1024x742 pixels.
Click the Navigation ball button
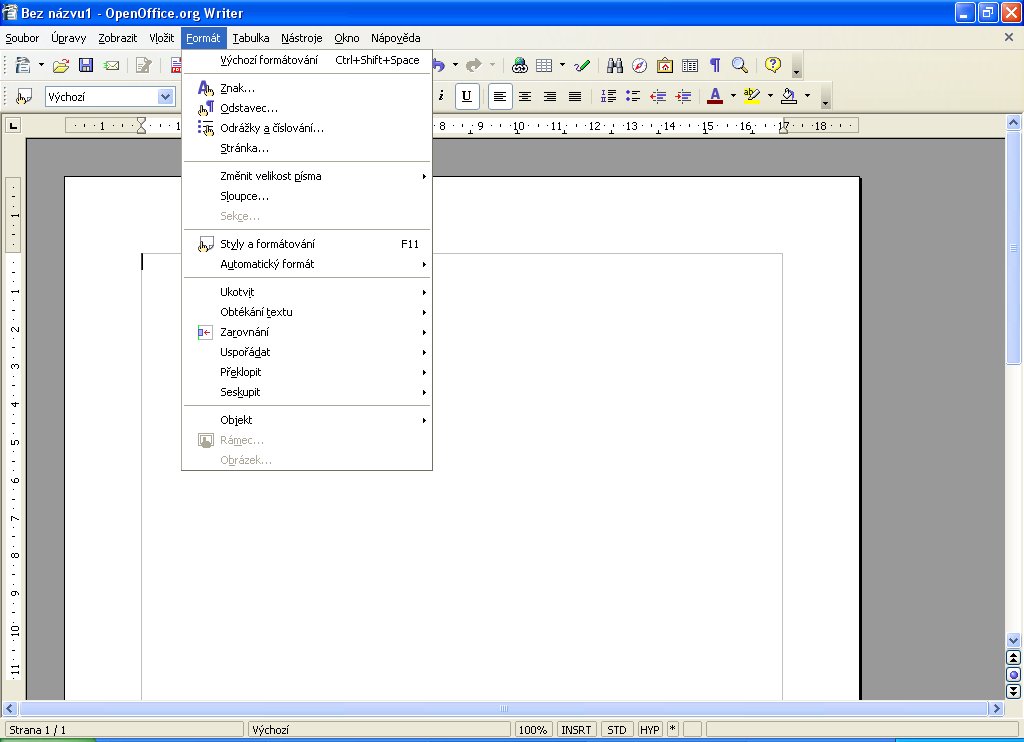(1014, 675)
